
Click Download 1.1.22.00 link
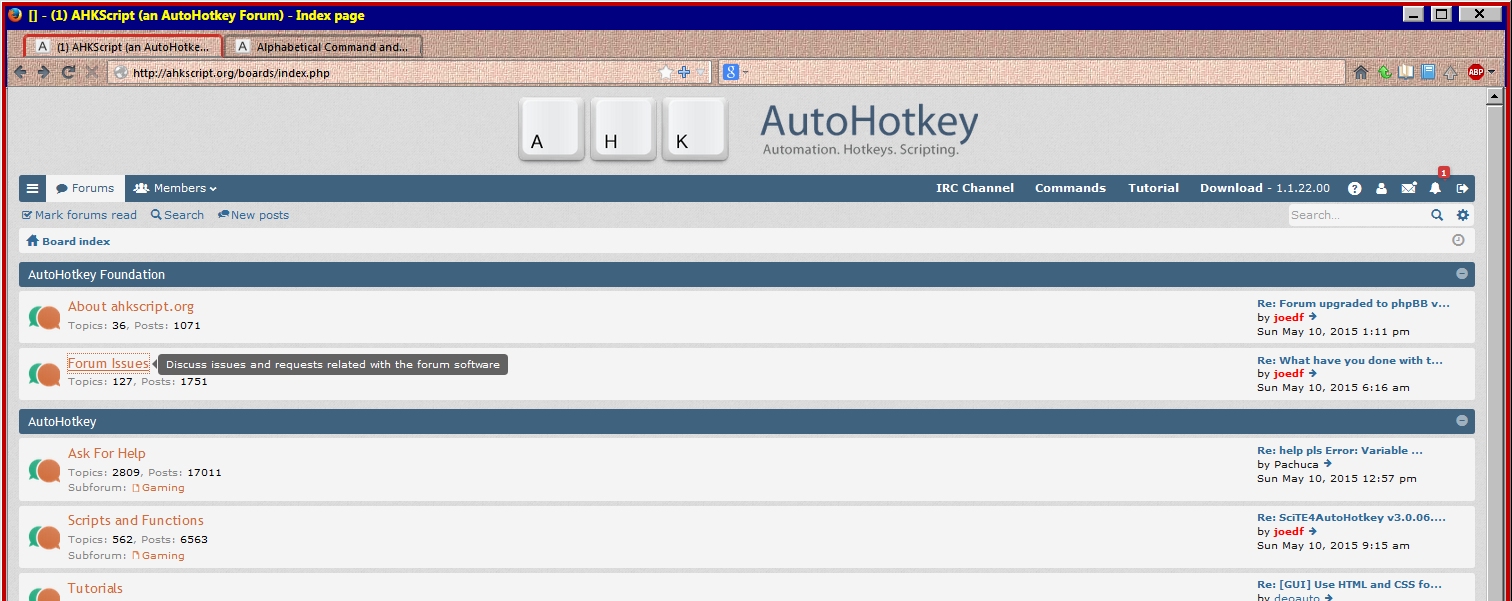click(x=1265, y=188)
